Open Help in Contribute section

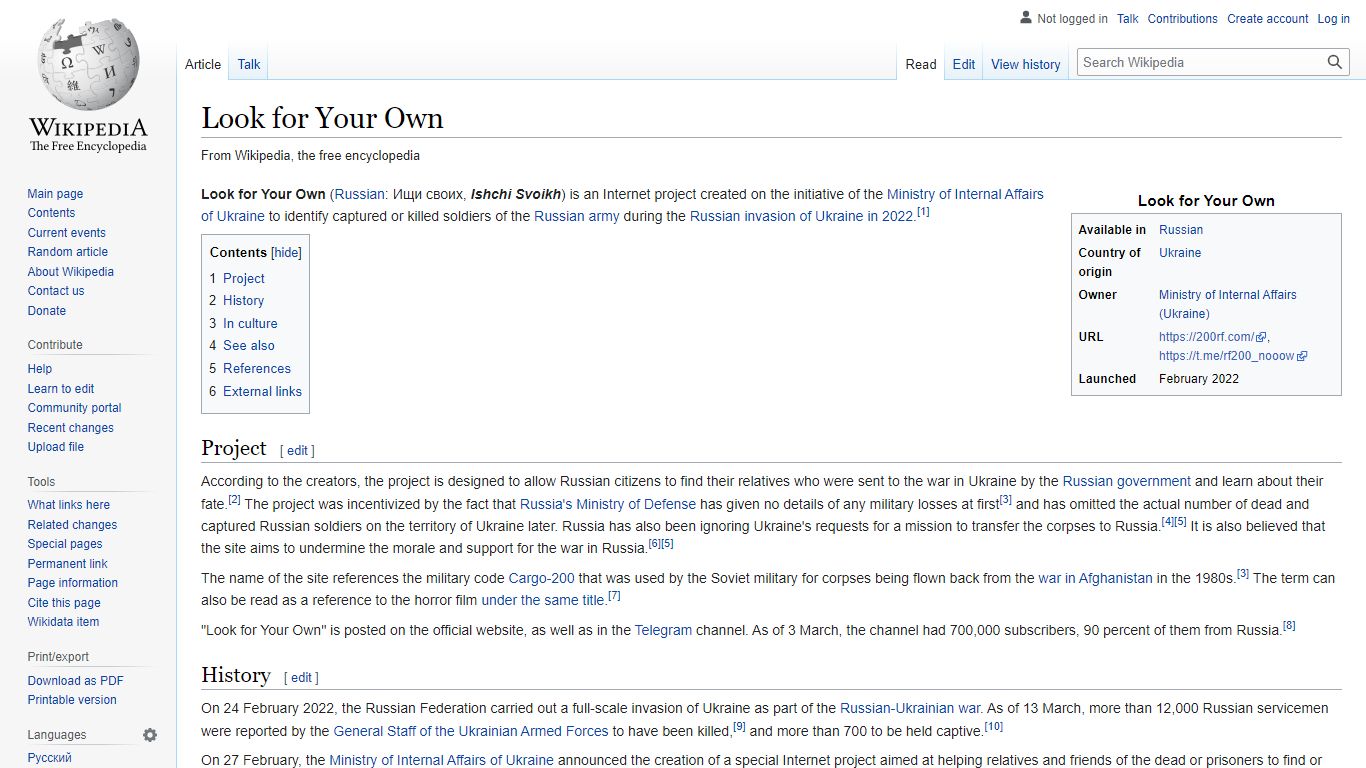tap(40, 369)
